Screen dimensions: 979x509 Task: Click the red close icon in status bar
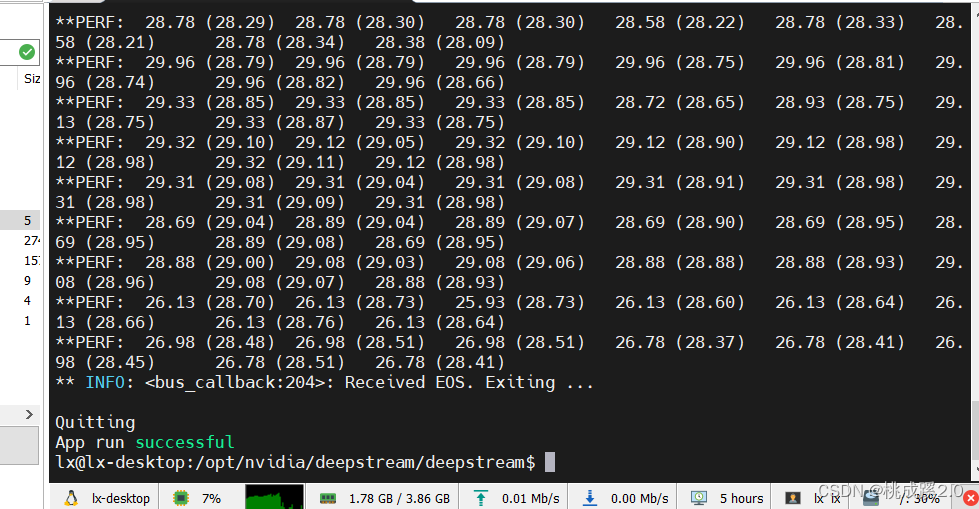[971, 498]
